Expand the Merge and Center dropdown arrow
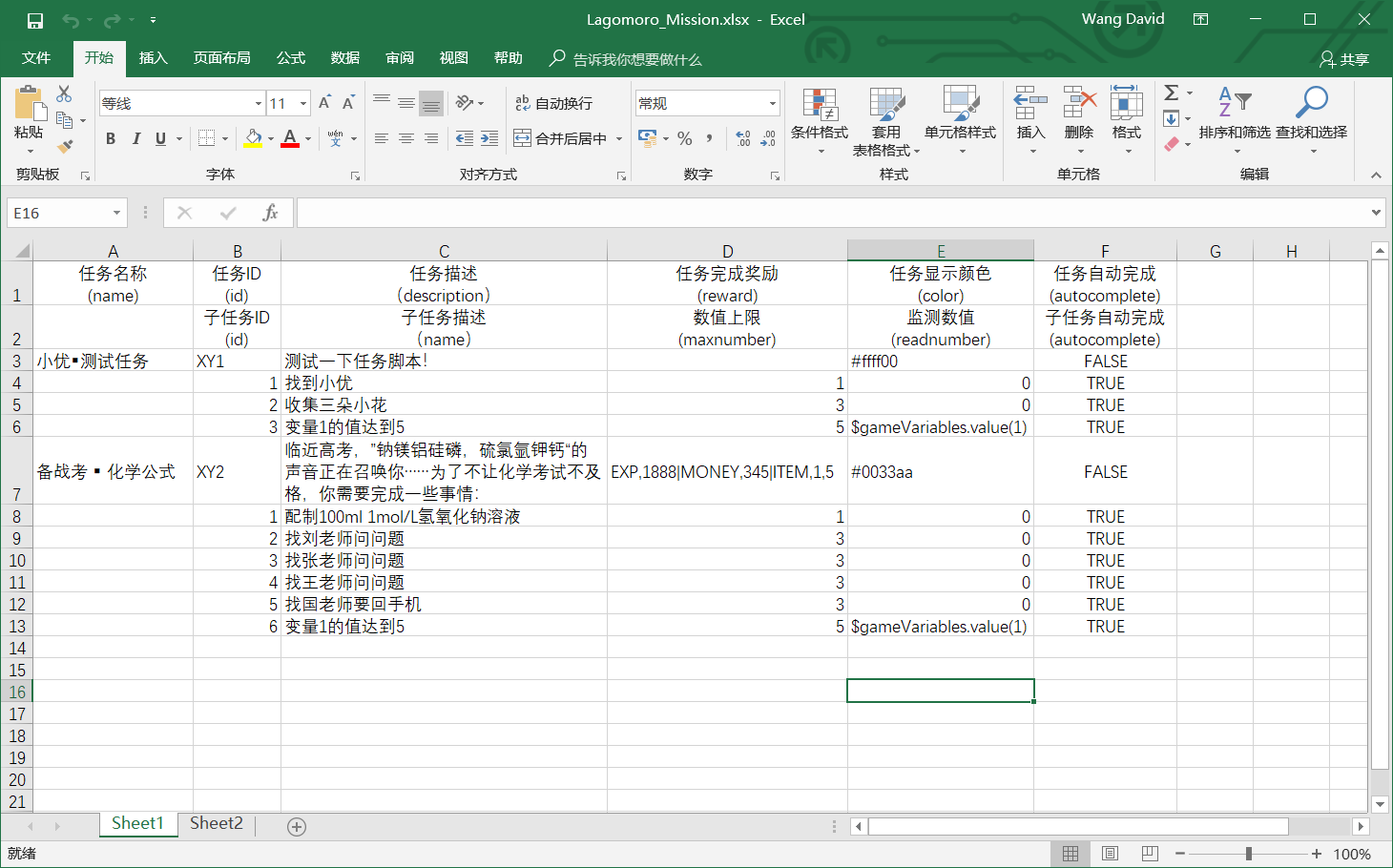 pos(619,139)
